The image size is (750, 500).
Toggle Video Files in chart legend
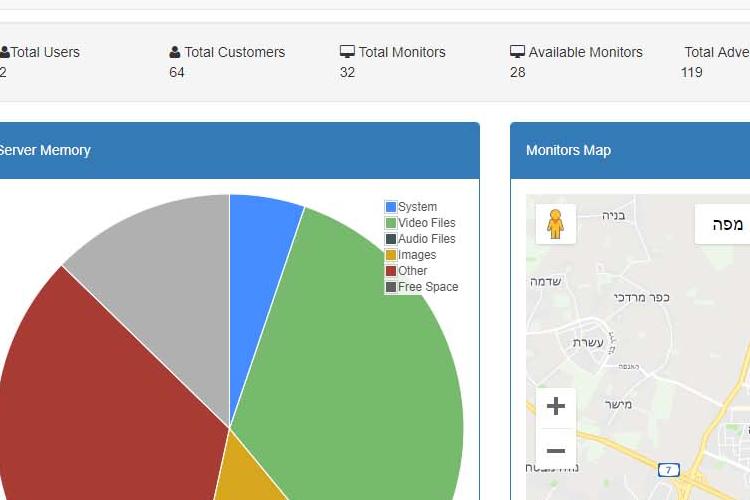[x=426, y=223]
